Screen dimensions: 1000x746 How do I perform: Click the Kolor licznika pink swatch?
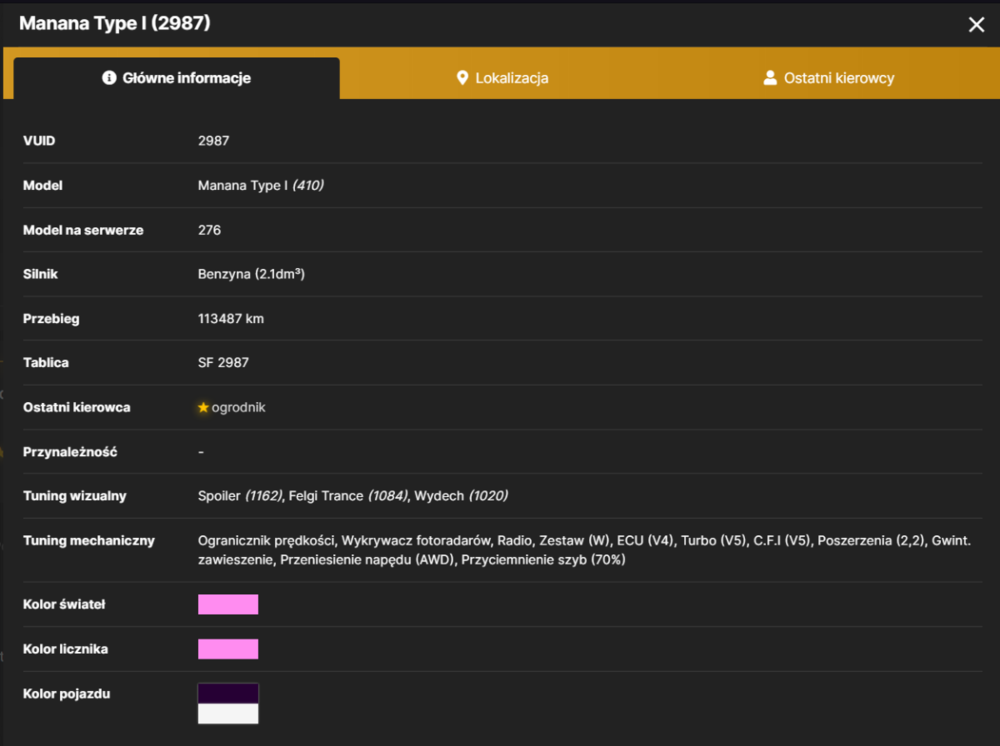click(228, 649)
